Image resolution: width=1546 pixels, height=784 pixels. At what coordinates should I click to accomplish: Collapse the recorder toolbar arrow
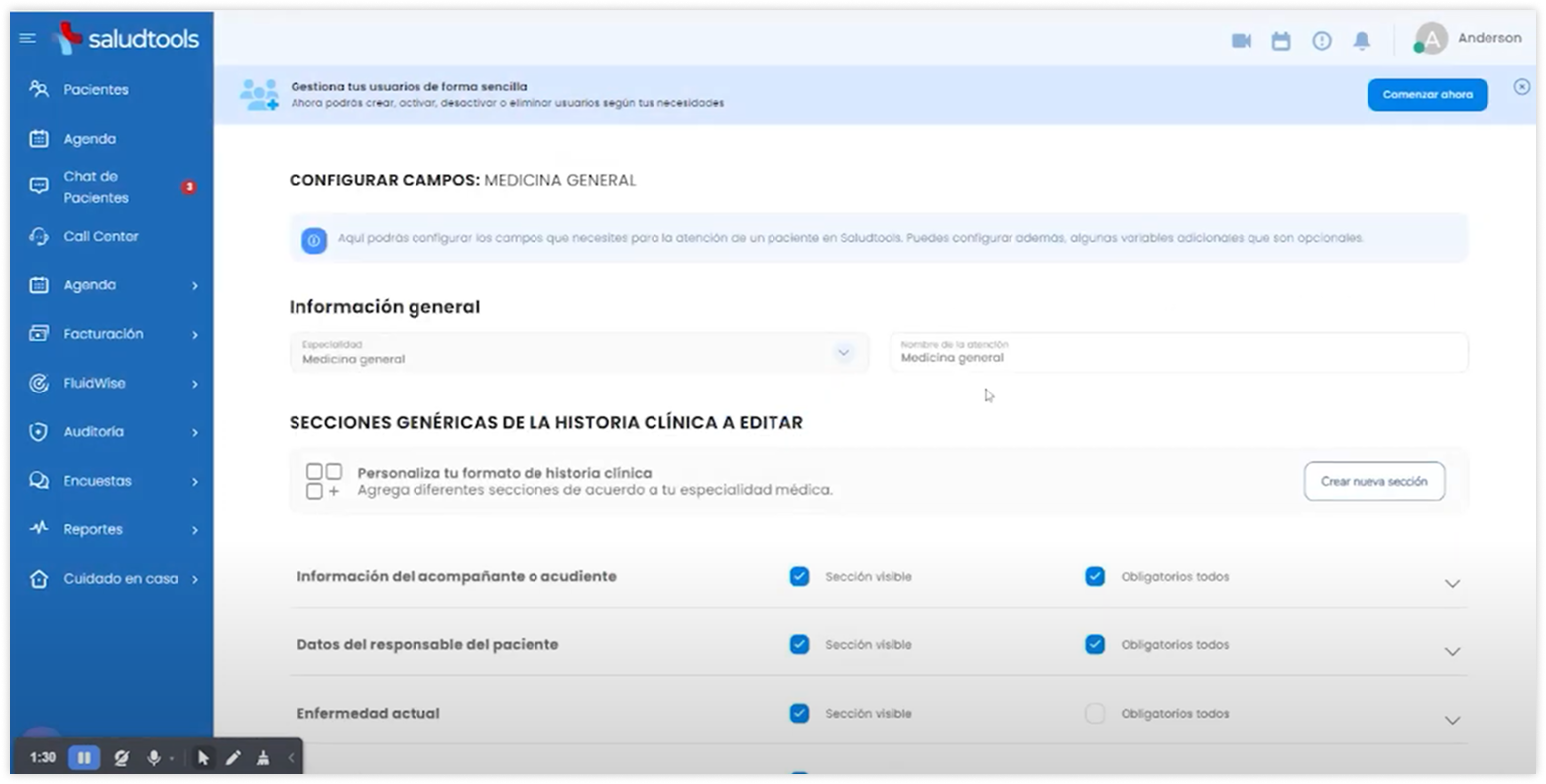pyautogui.click(x=291, y=758)
